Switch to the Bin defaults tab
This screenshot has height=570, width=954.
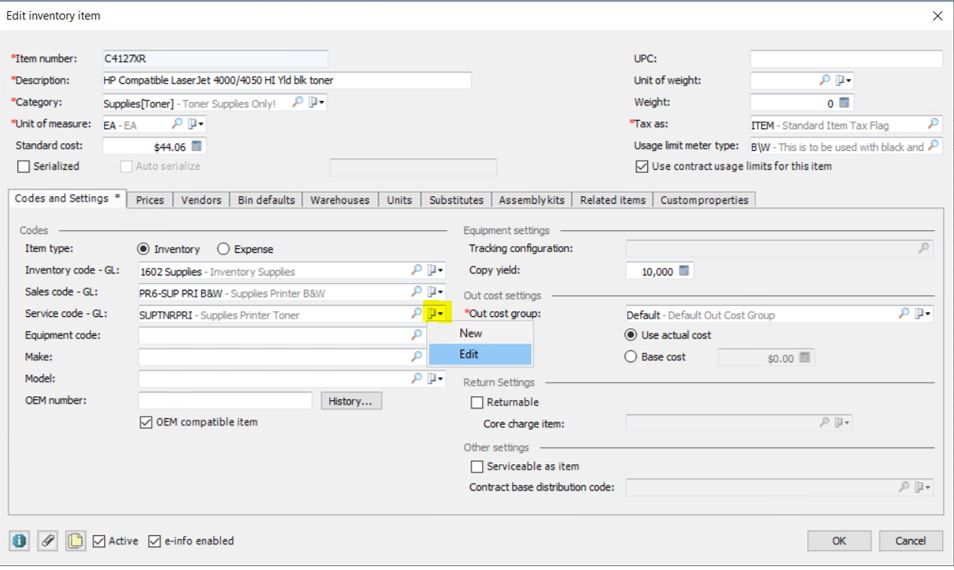[x=266, y=200]
